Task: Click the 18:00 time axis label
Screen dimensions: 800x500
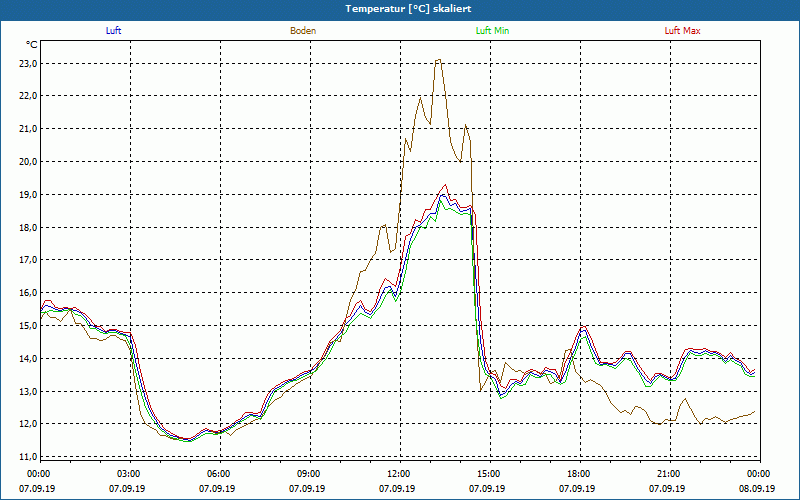Action: click(577, 474)
